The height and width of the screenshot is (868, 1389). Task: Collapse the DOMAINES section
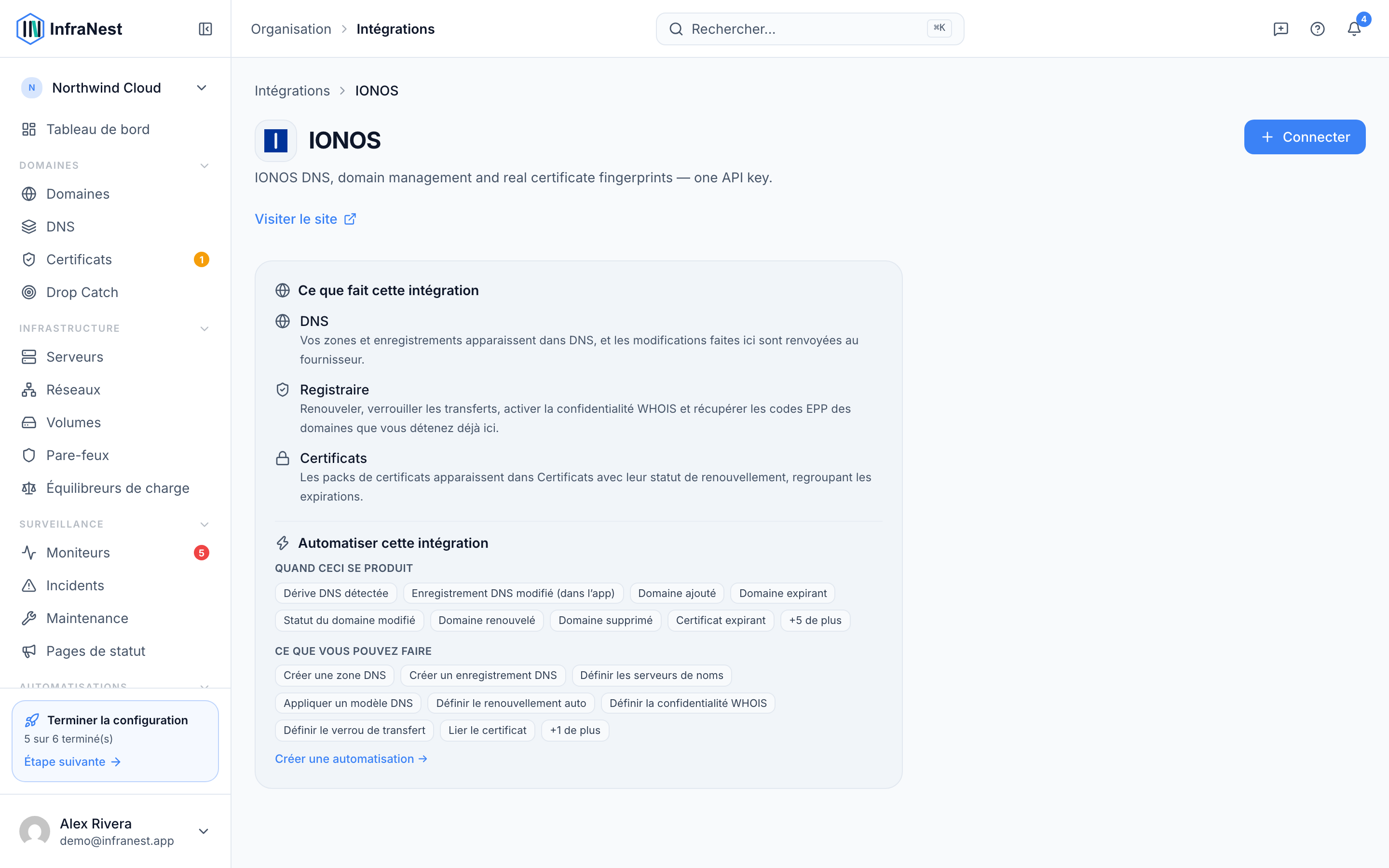(x=204, y=166)
